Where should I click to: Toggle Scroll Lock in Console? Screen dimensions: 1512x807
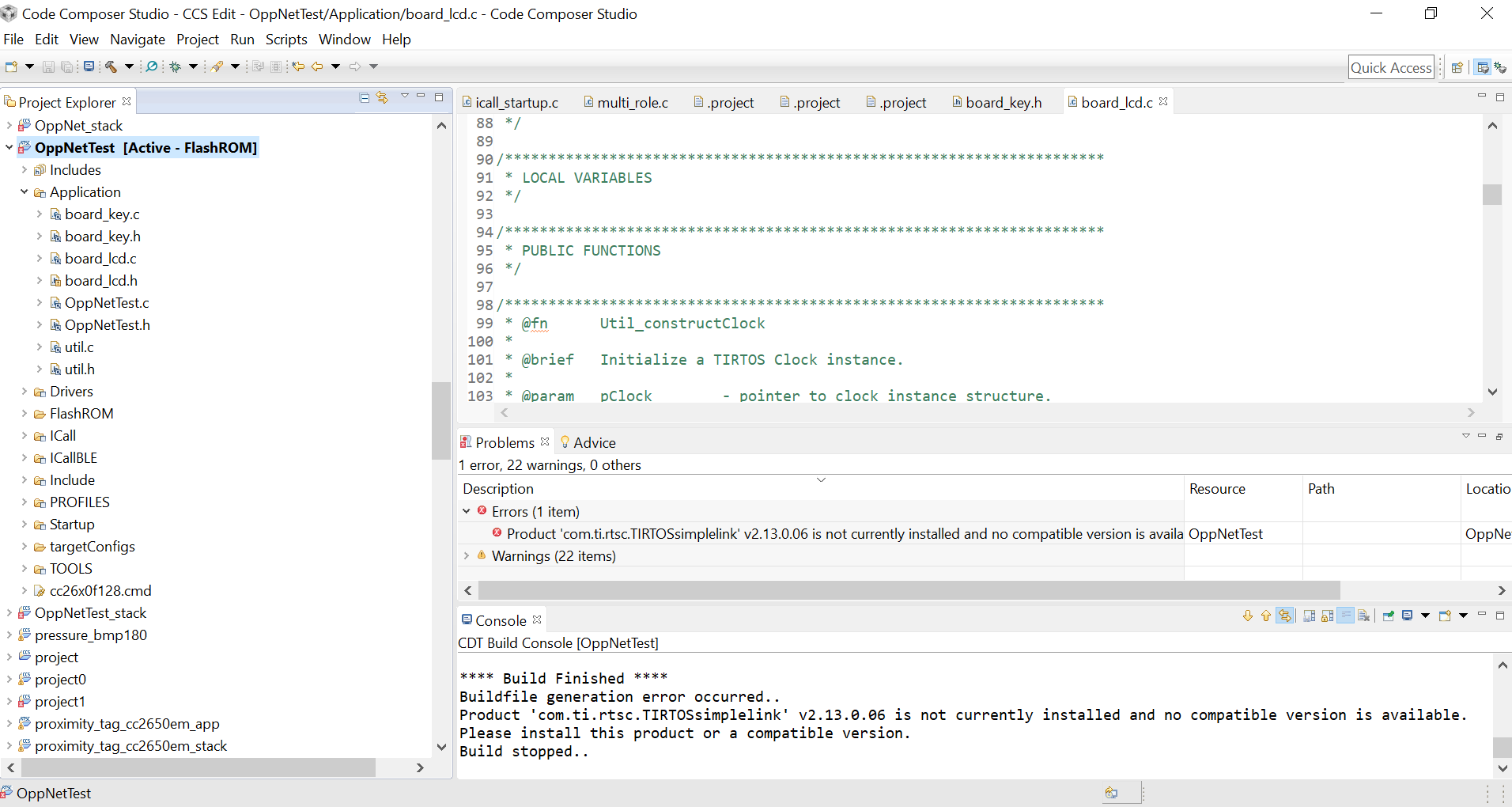[1327, 616]
